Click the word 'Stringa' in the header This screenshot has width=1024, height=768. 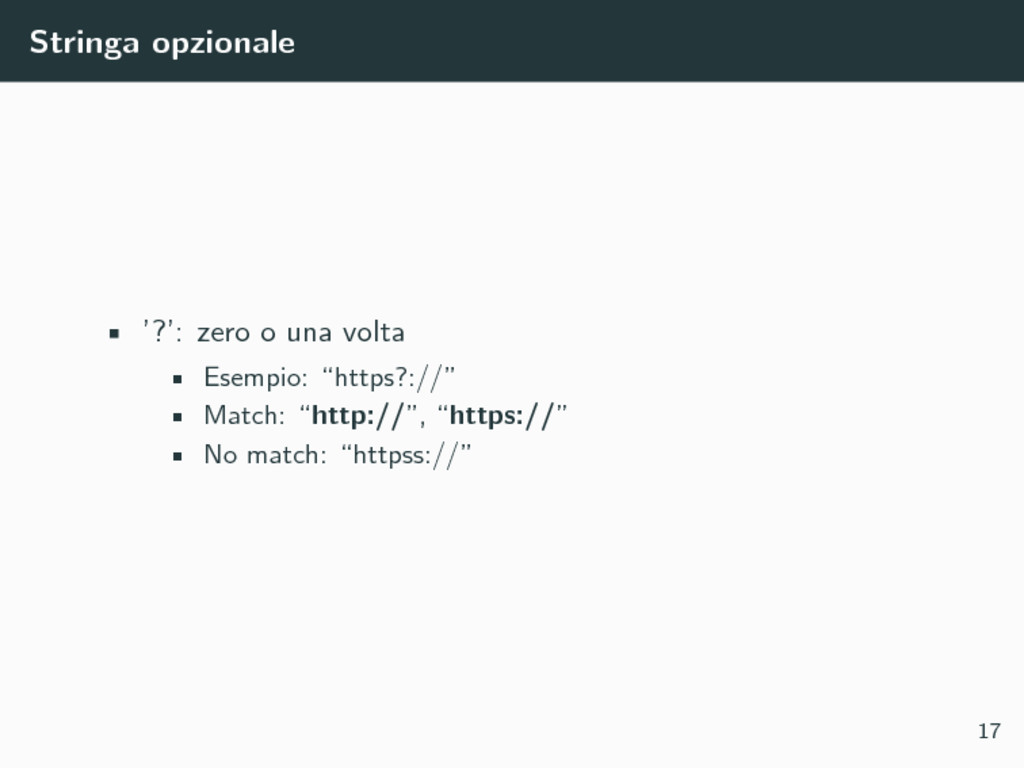pyautogui.click(x=84, y=43)
